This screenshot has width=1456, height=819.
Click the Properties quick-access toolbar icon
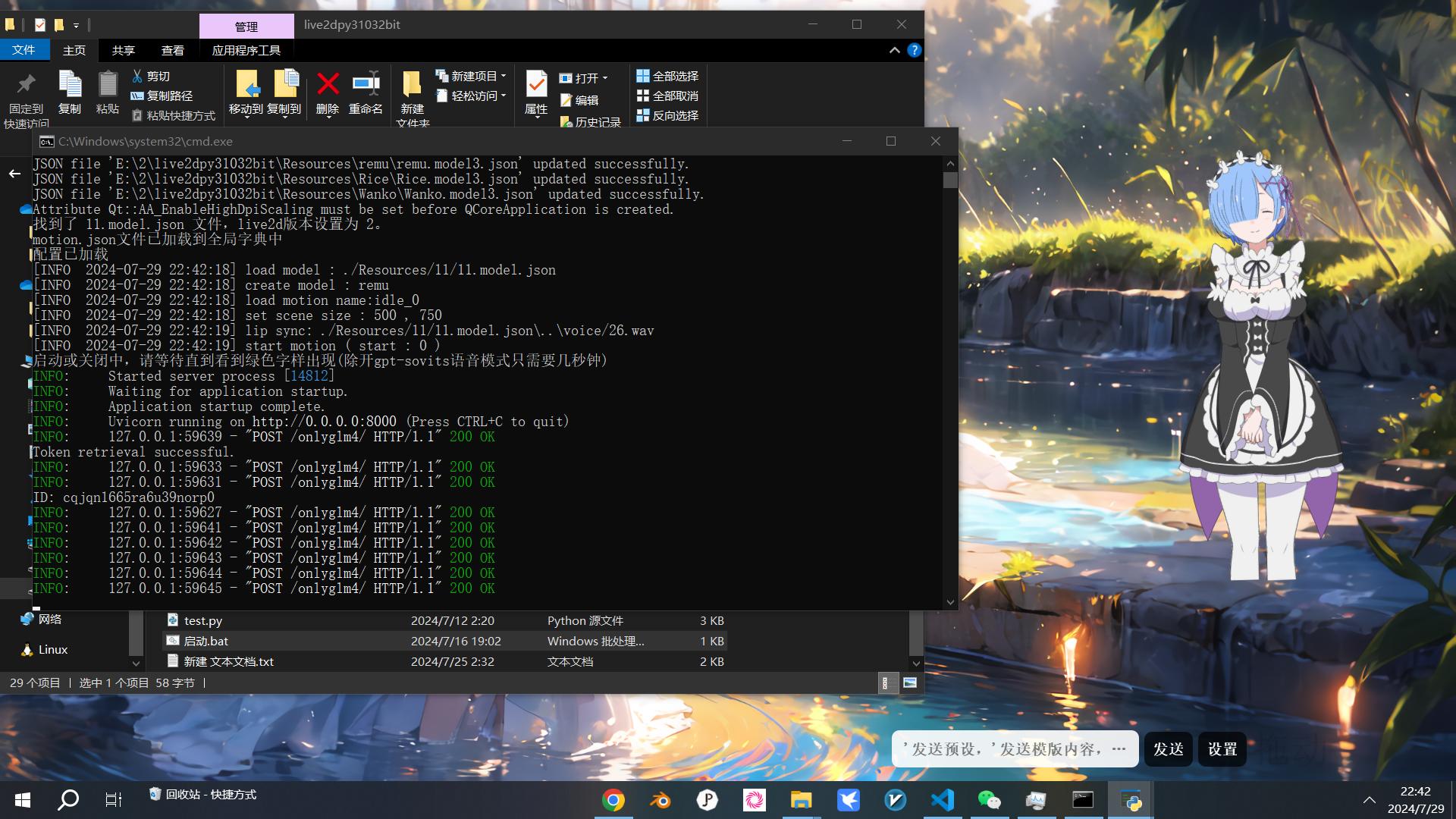click(x=40, y=25)
